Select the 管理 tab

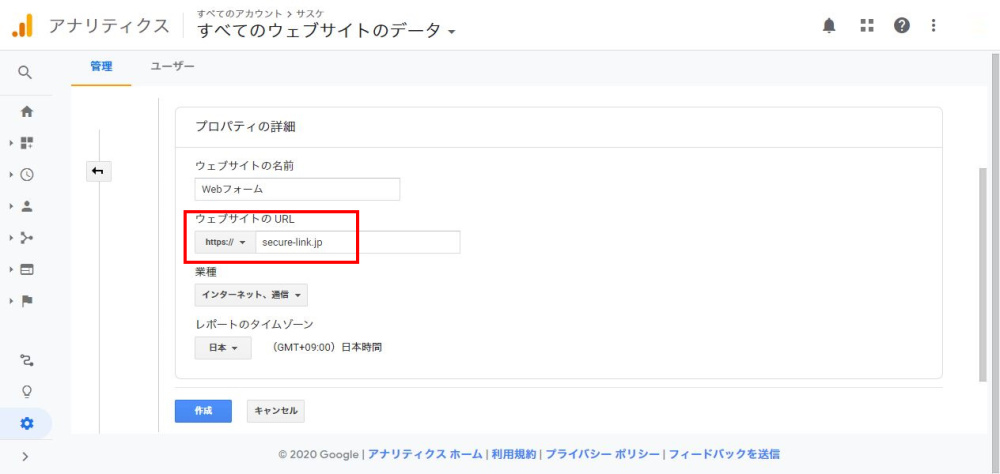(x=101, y=67)
